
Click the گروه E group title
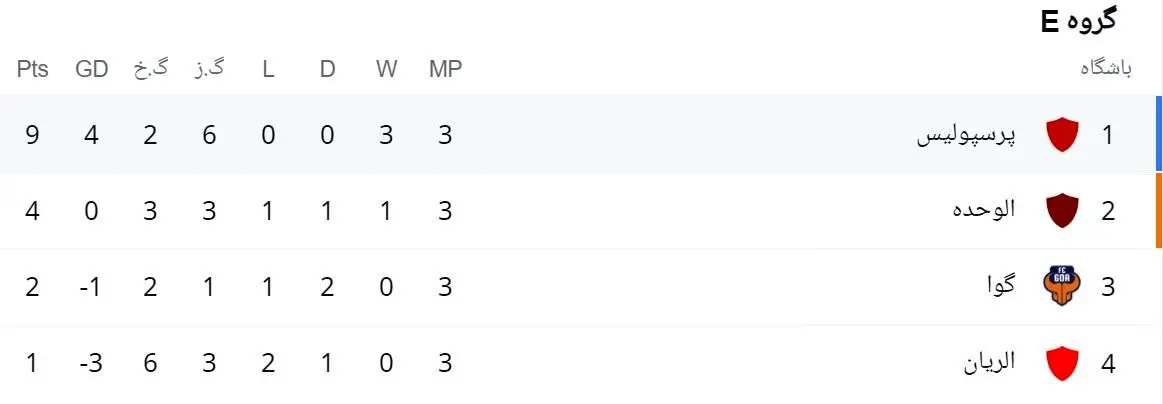tap(1079, 20)
